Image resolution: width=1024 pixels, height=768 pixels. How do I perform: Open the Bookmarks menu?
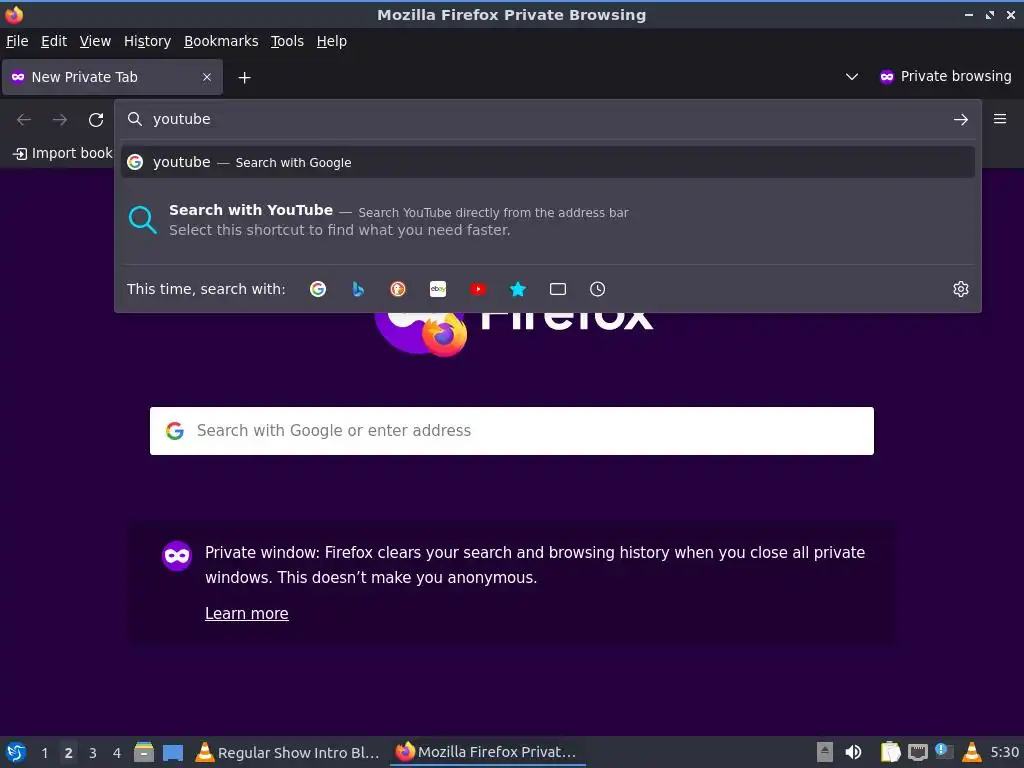[221, 41]
